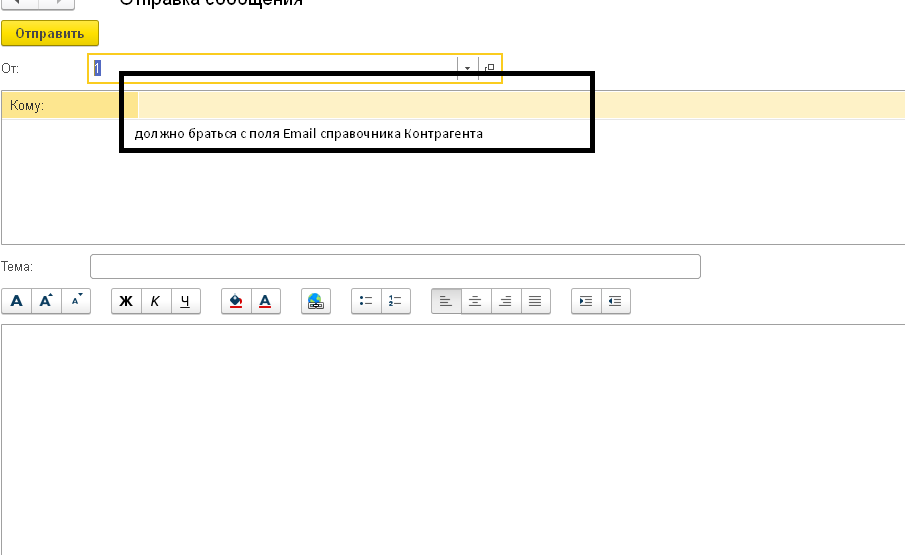Increase the paragraph indent
The width and height of the screenshot is (905, 555).
click(x=586, y=301)
